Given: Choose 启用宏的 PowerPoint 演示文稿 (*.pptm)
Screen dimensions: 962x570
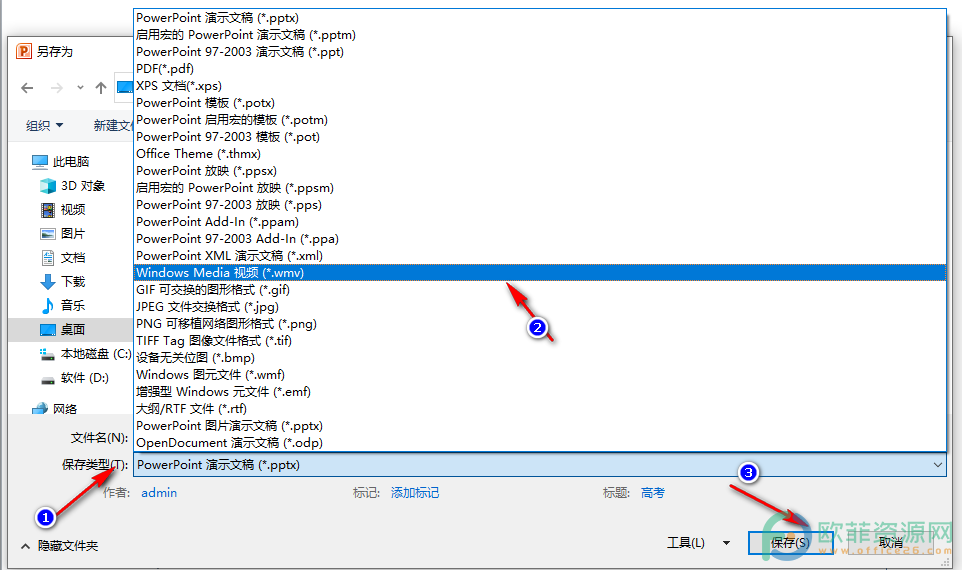Looking at the screenshot, I should coord(540,35).
